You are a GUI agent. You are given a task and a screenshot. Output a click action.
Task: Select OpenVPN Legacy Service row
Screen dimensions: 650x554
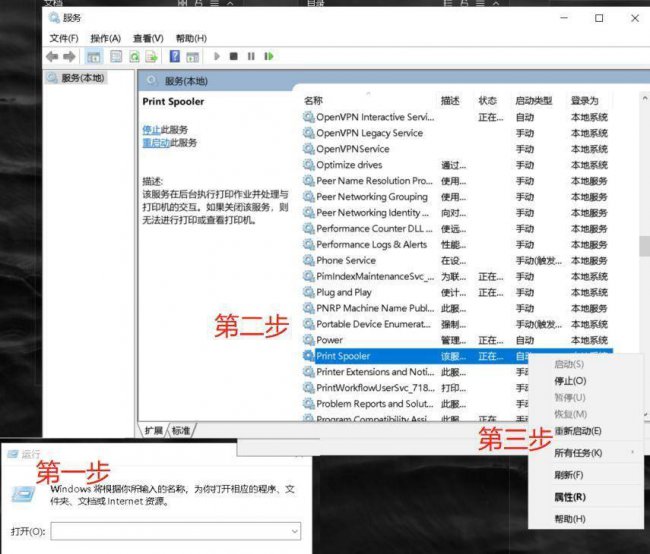[x=456, y=133]
